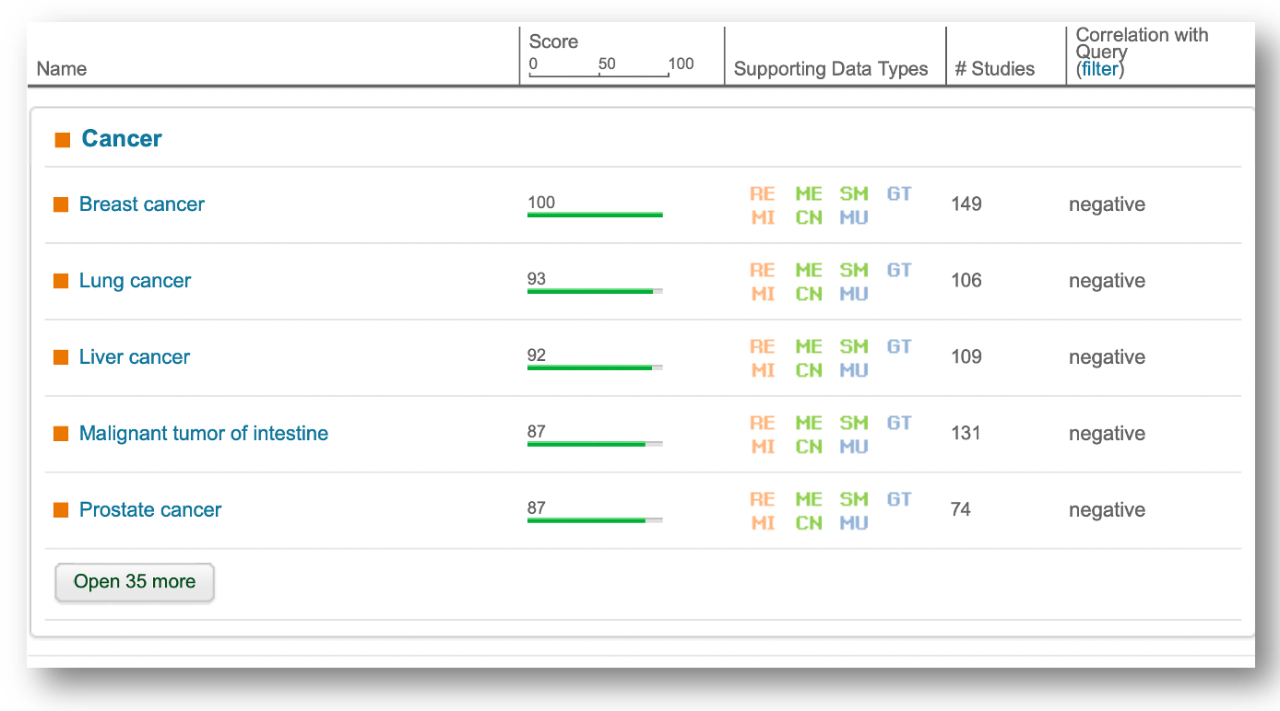Click the GT icon for Lung cancer
This screenshot has height=711, width=1280.
tap(898, 270)
